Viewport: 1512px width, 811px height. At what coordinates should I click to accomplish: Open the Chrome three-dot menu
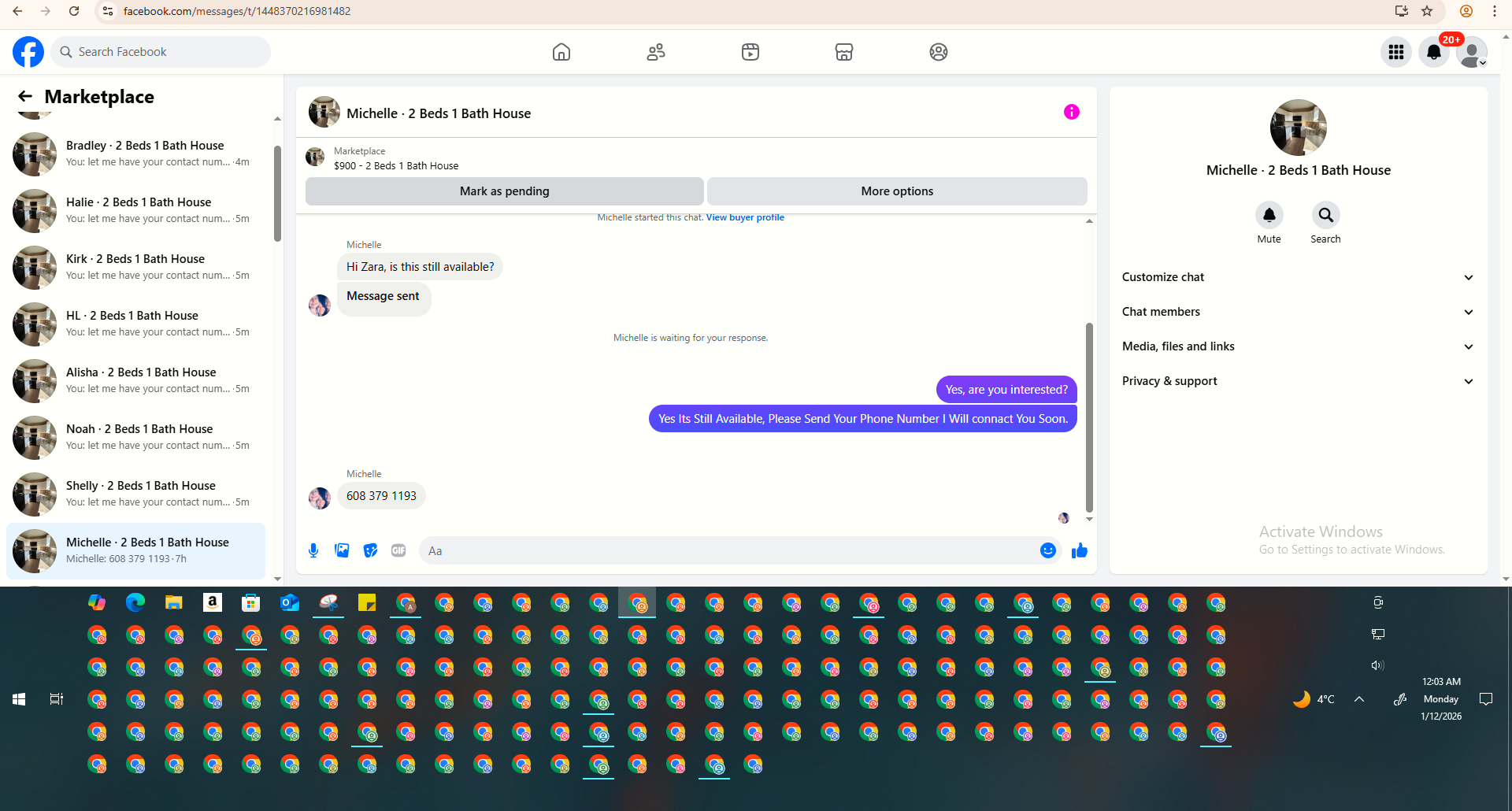[x=1495, y=11]
